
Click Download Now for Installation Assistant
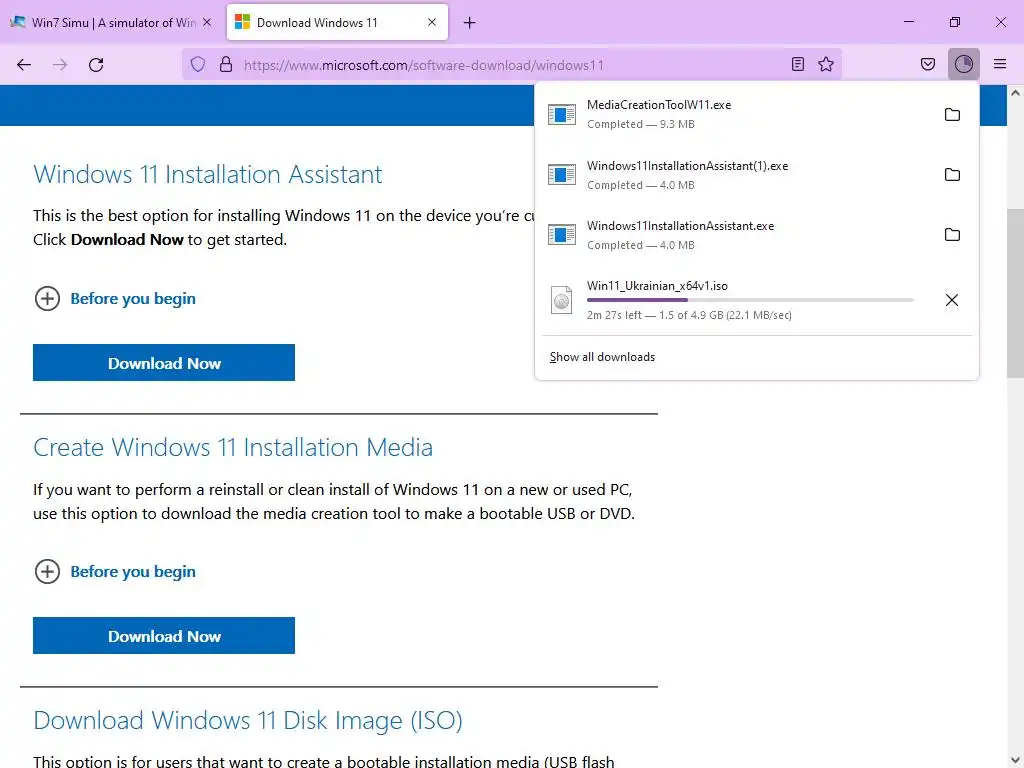(x=164, y=362)
